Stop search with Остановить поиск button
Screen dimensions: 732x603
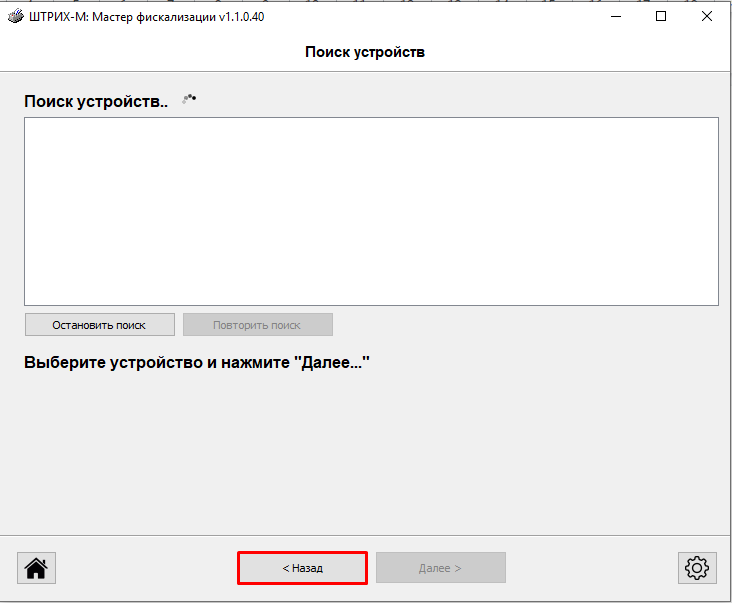(x=99, y=325)
